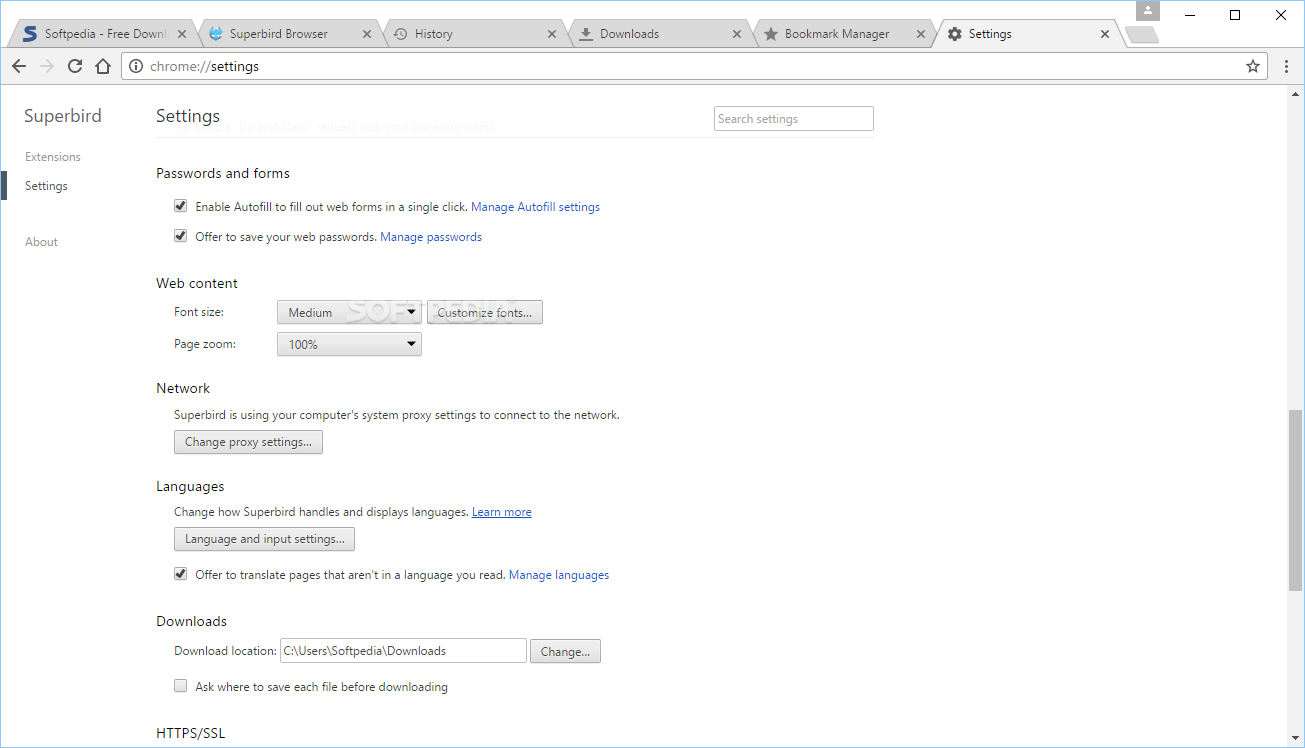Click the forward navigation arrow
Viewport: 1305px width, 748px height.
click(47, 66)
